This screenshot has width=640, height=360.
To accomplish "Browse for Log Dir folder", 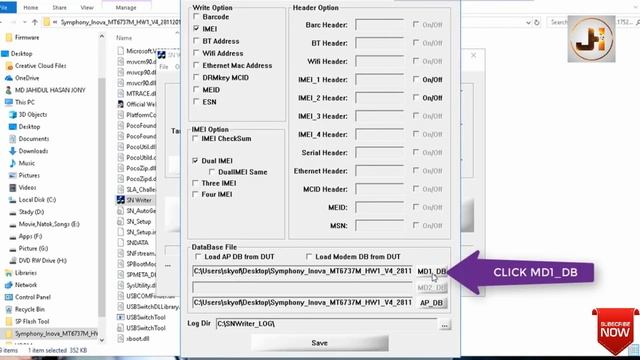I will click(444, 325).
